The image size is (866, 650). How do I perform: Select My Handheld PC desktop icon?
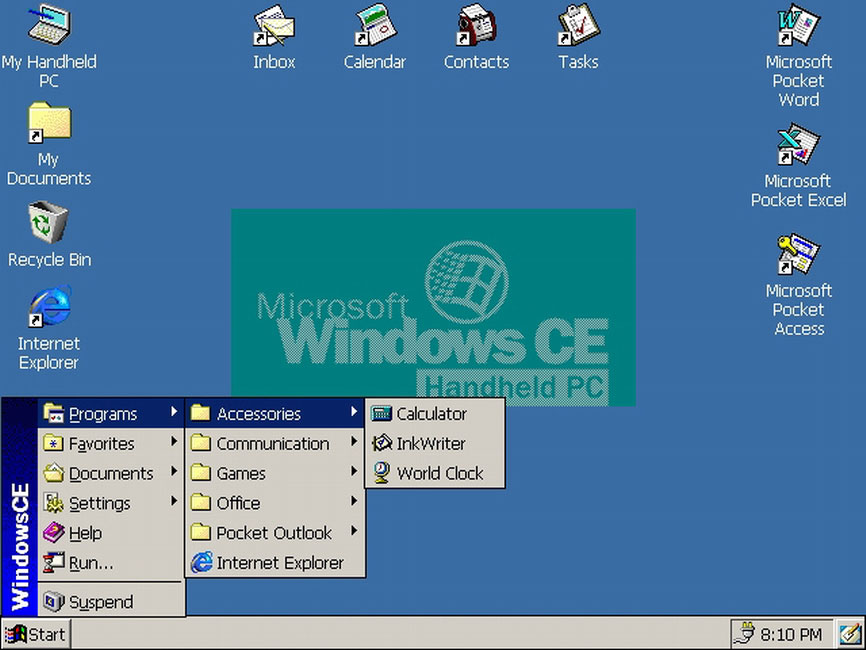[48, 28]
